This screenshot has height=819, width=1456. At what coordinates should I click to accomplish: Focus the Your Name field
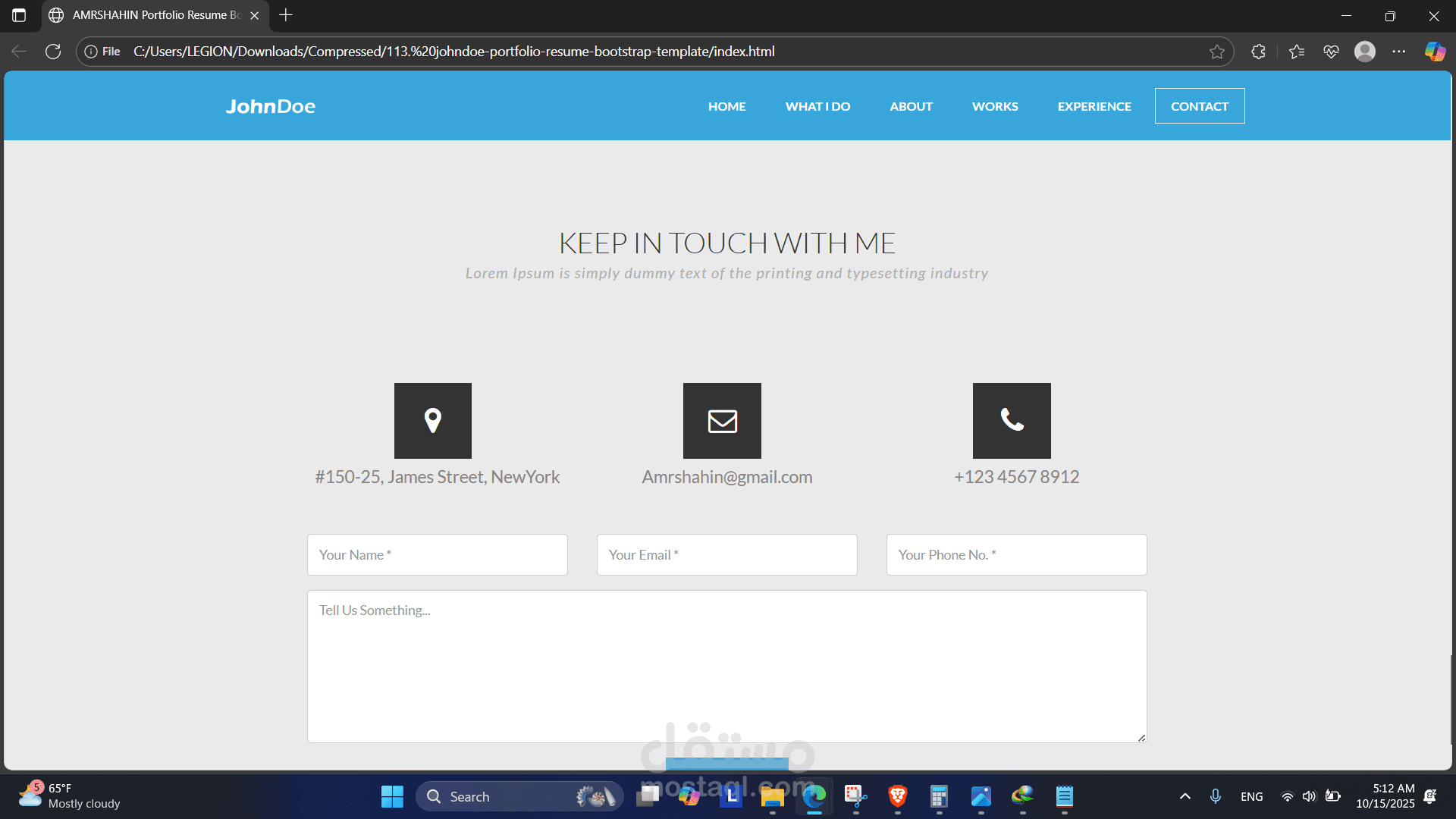pyautogui.click(x=437, y=554)
